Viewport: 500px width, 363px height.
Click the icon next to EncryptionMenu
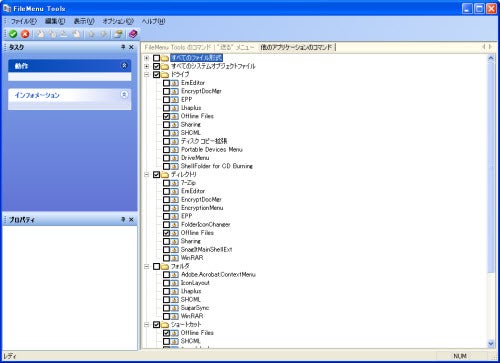[175, 208]
